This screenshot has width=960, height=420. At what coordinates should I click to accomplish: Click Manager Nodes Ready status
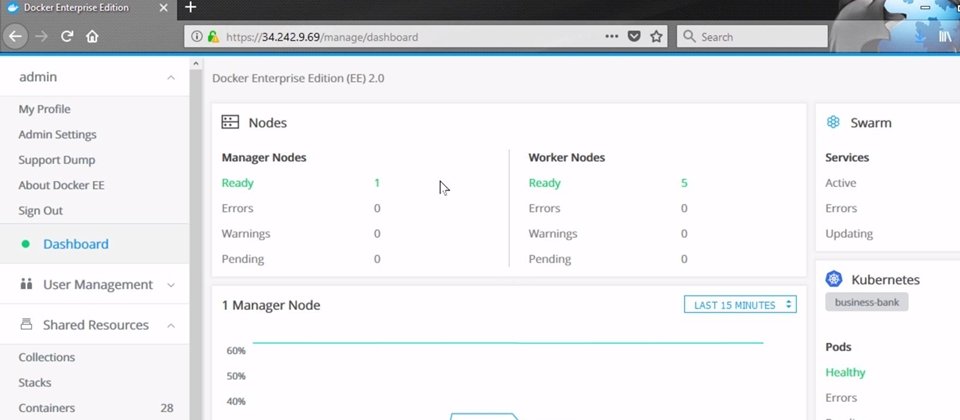(238, 182)
